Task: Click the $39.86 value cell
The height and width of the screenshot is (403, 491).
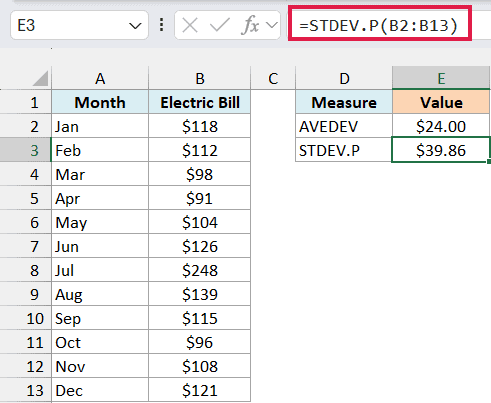Action: coord(441,150)
